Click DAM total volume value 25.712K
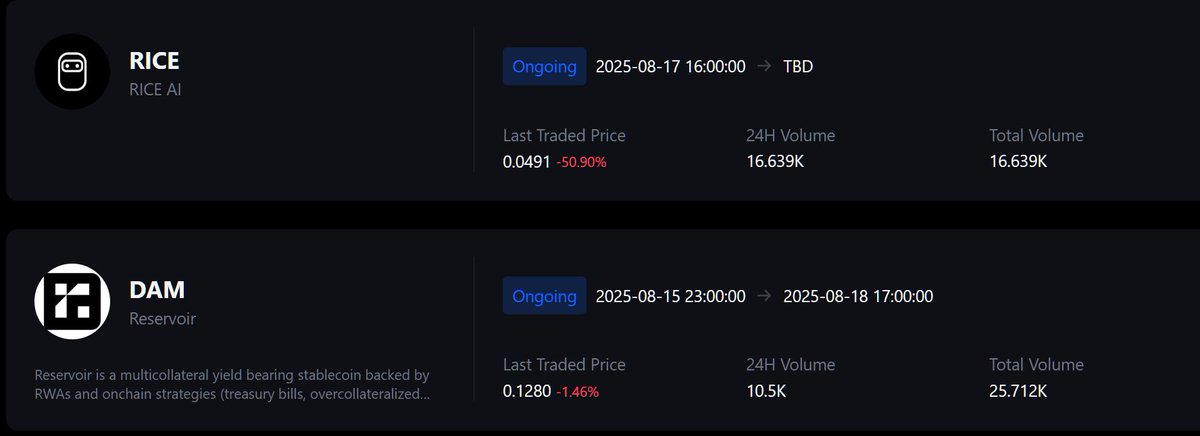Image resolution: width=1200 pixels, height=436 pixels. 1018,391
